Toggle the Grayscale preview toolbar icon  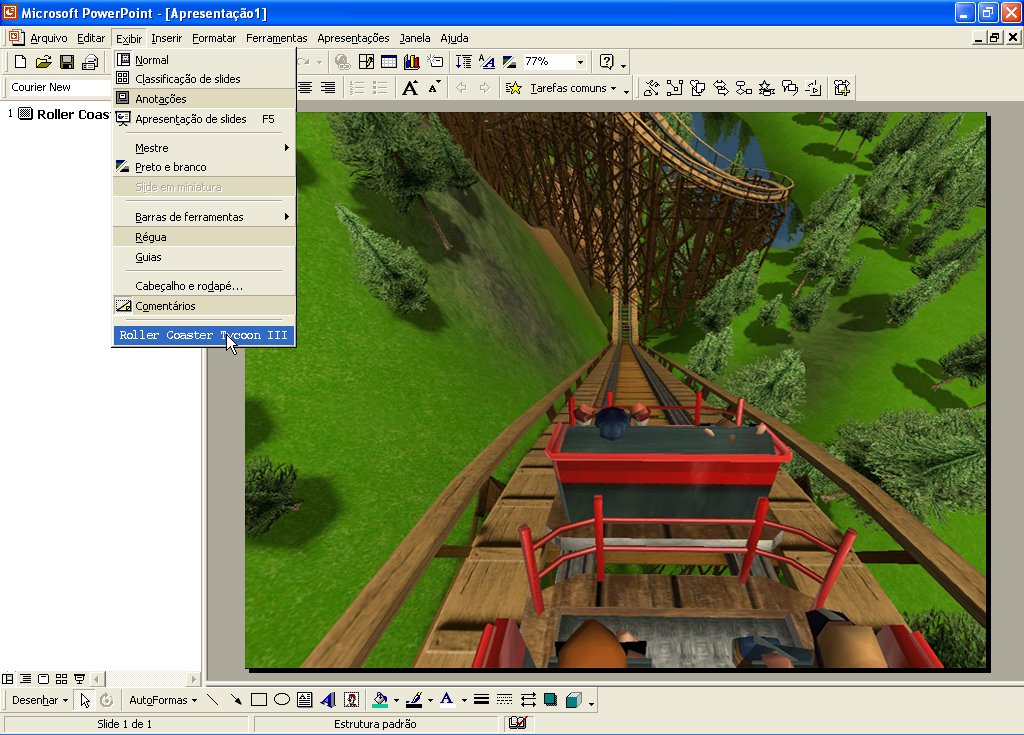[509, 62]
